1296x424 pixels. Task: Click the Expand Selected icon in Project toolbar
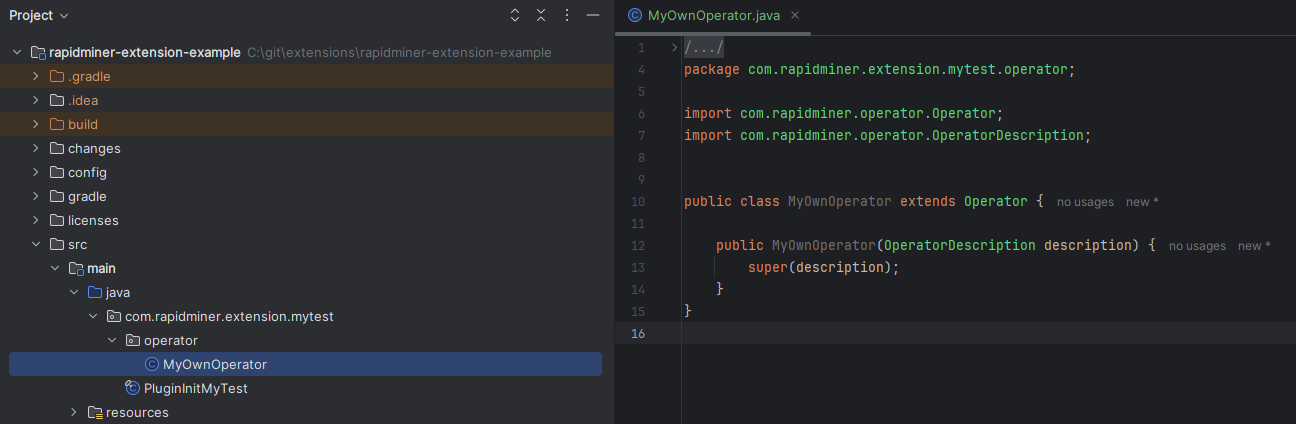click(515, 16)
